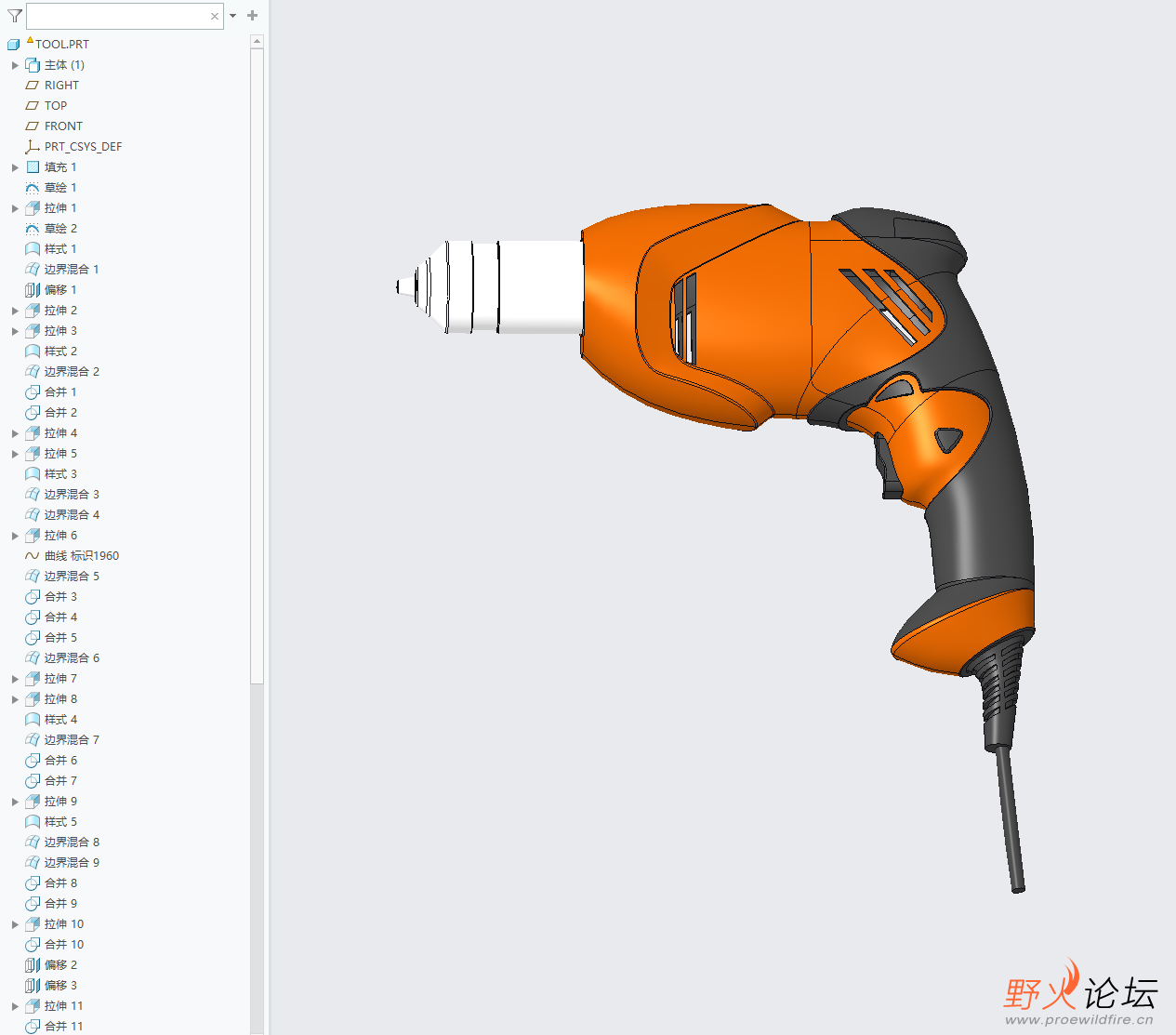The width and height of the screenshot is (1176, 1035).
Task: Expand the 拉伸 8 feature
Action: tap(15, 699)
